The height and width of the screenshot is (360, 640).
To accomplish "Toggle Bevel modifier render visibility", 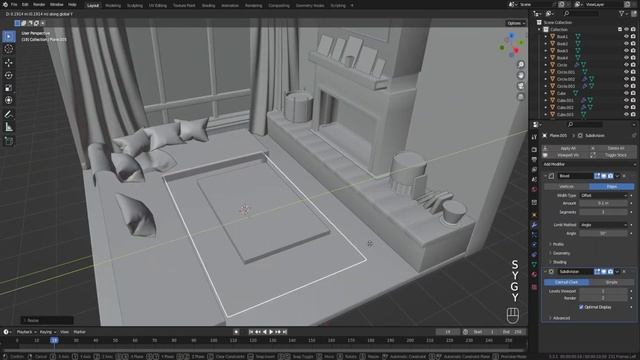I will click(x=610, y=176).
